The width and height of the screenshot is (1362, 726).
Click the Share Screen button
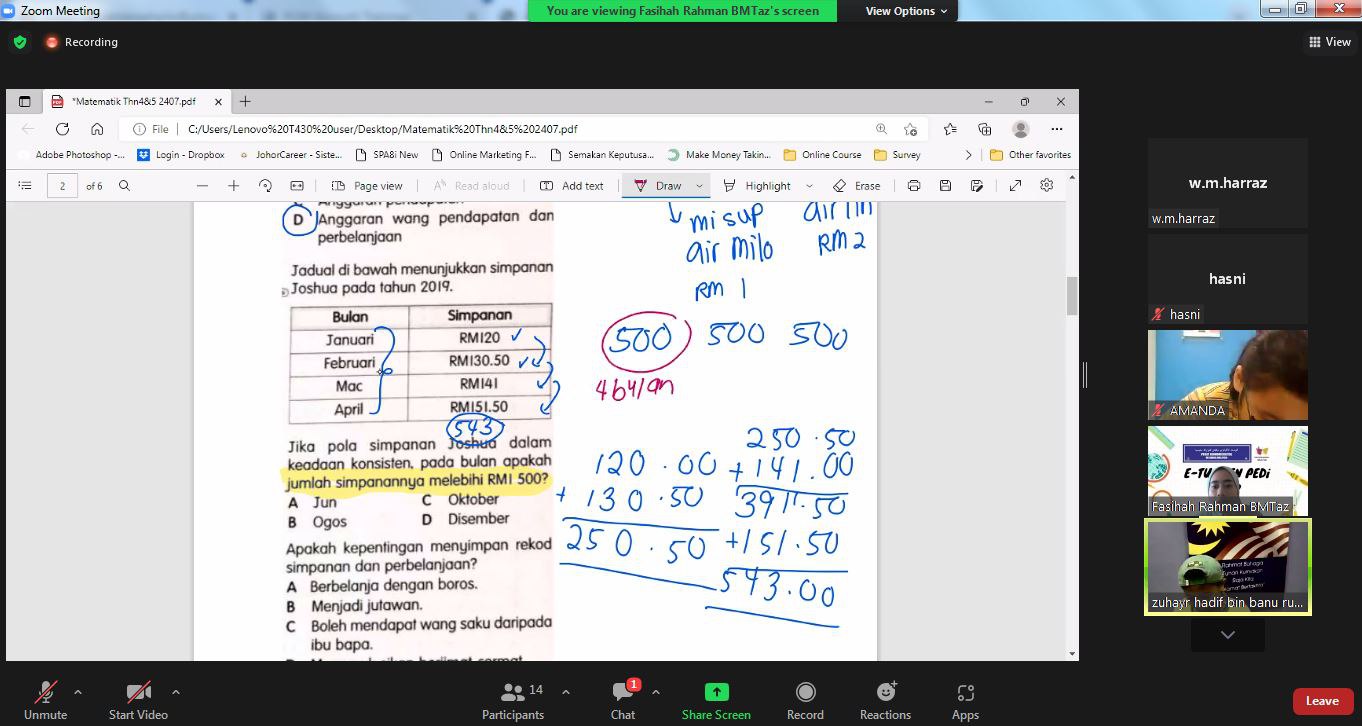point(716,700)
